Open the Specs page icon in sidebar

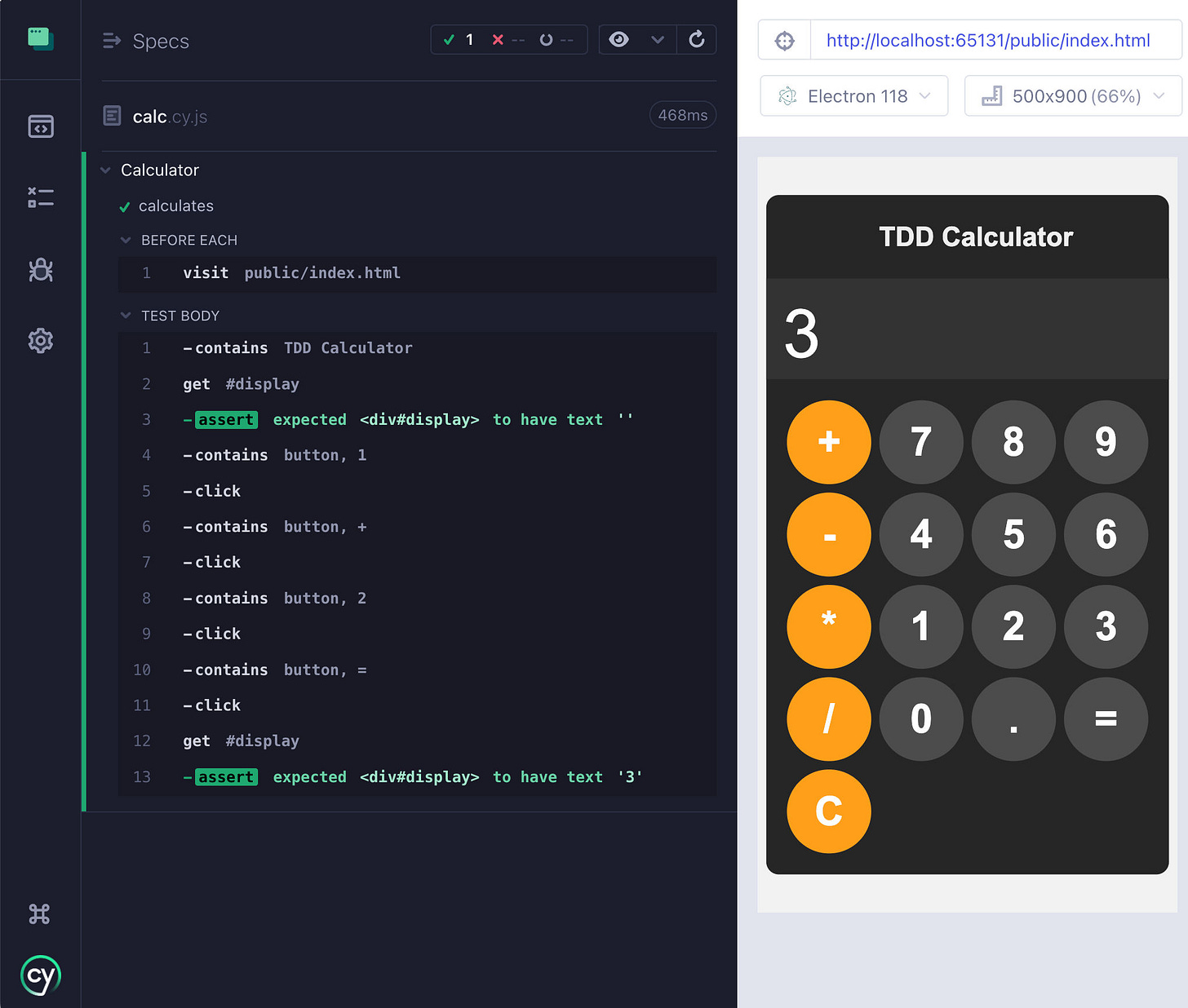[x=41, y=126]
